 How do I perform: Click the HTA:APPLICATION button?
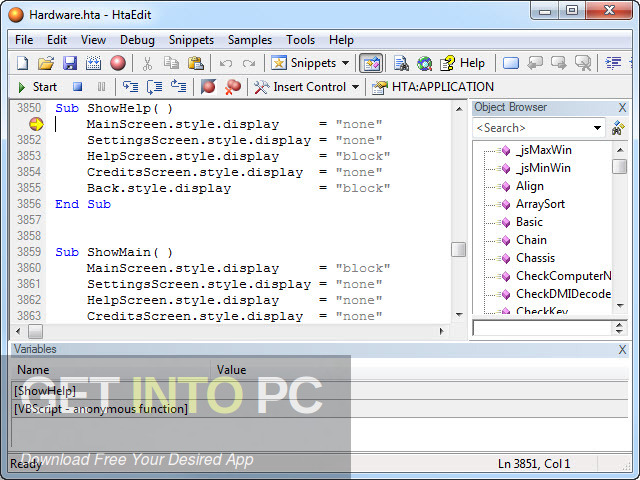click(x=432, y=87)
